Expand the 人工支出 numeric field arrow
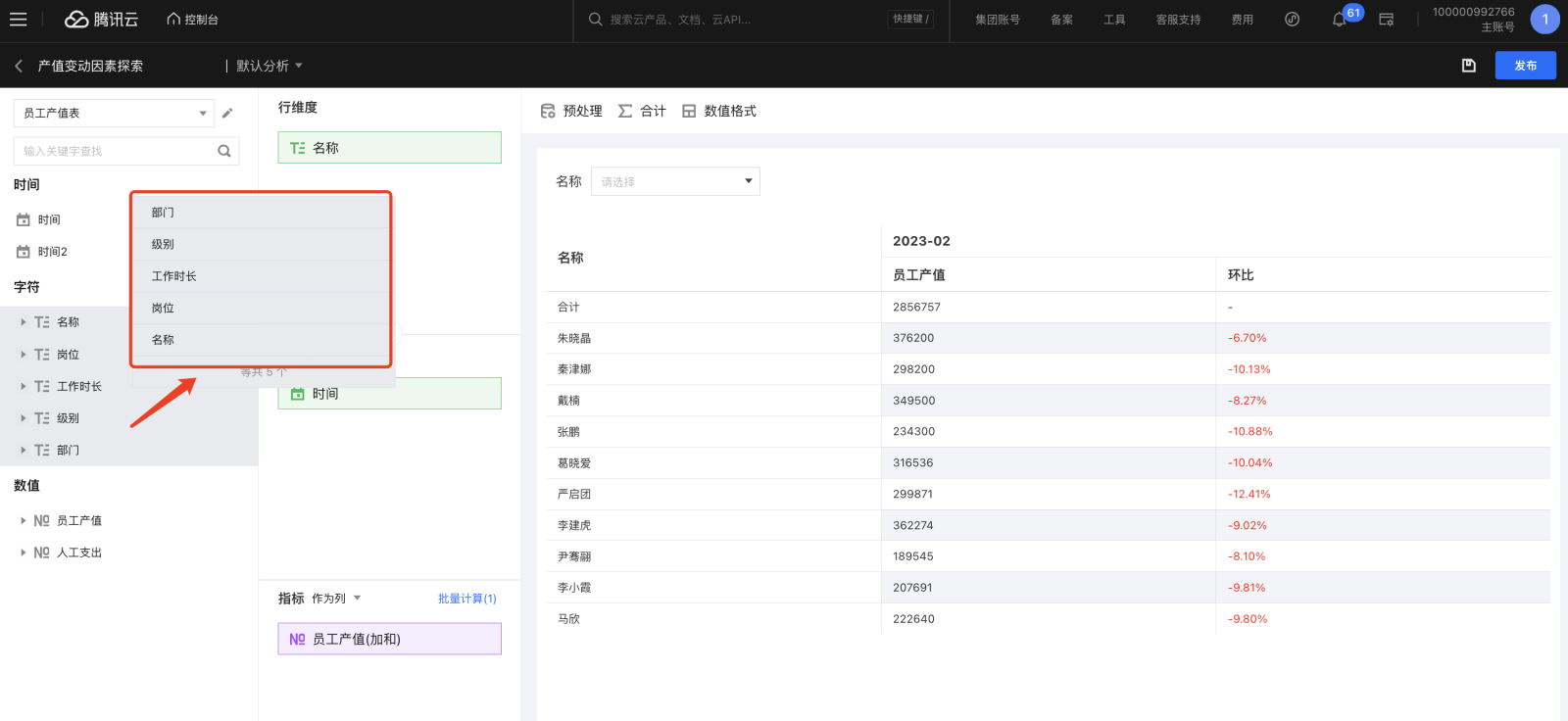 (x=24, y=553)
